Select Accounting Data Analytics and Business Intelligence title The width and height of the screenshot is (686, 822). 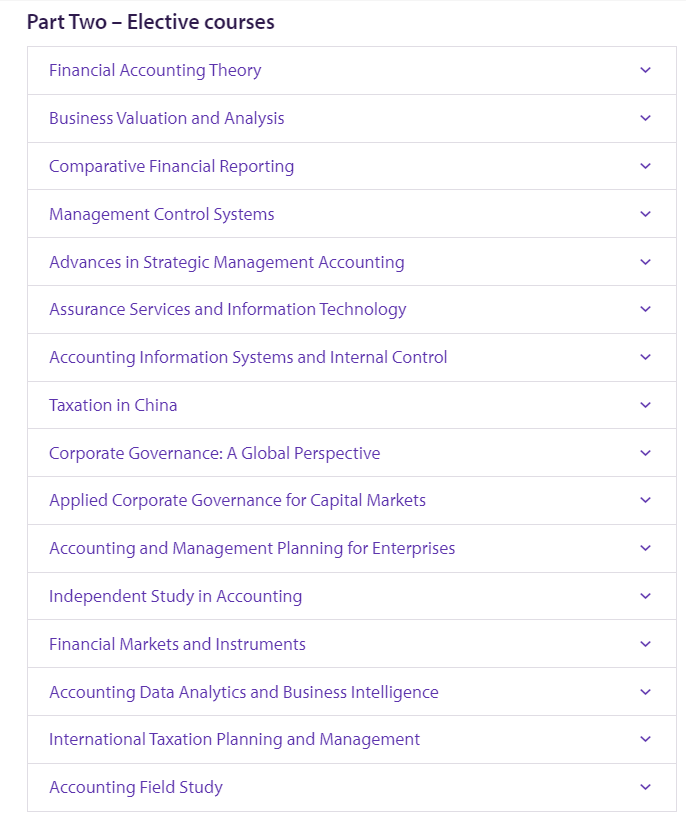coord(244,692)
